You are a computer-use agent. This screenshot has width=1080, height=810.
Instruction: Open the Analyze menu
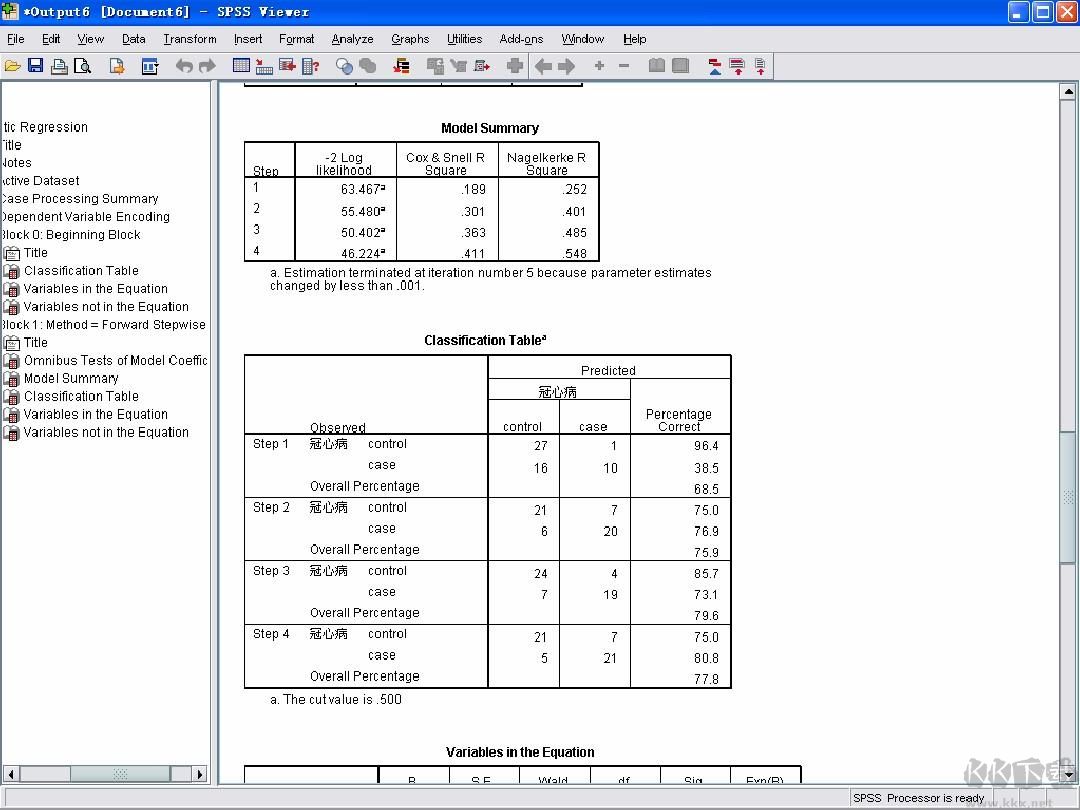(x=353, y=39)
